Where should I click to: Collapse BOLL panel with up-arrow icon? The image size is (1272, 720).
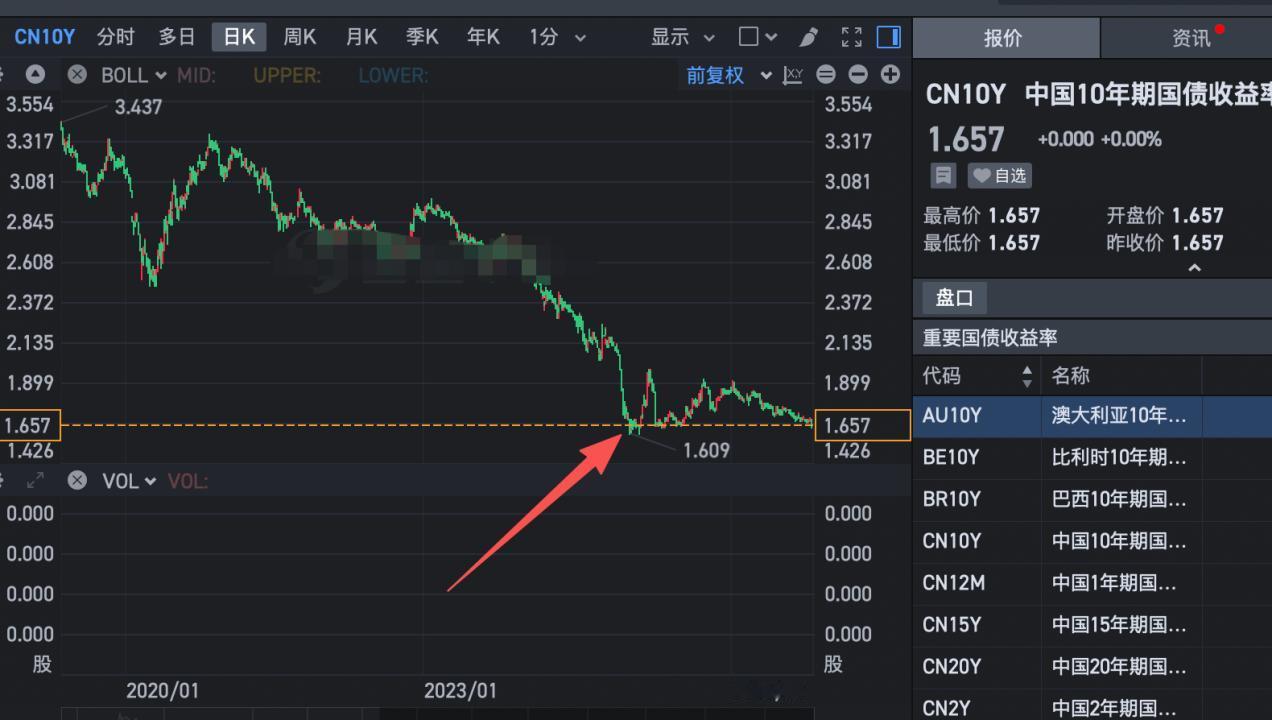click(35, 75)
